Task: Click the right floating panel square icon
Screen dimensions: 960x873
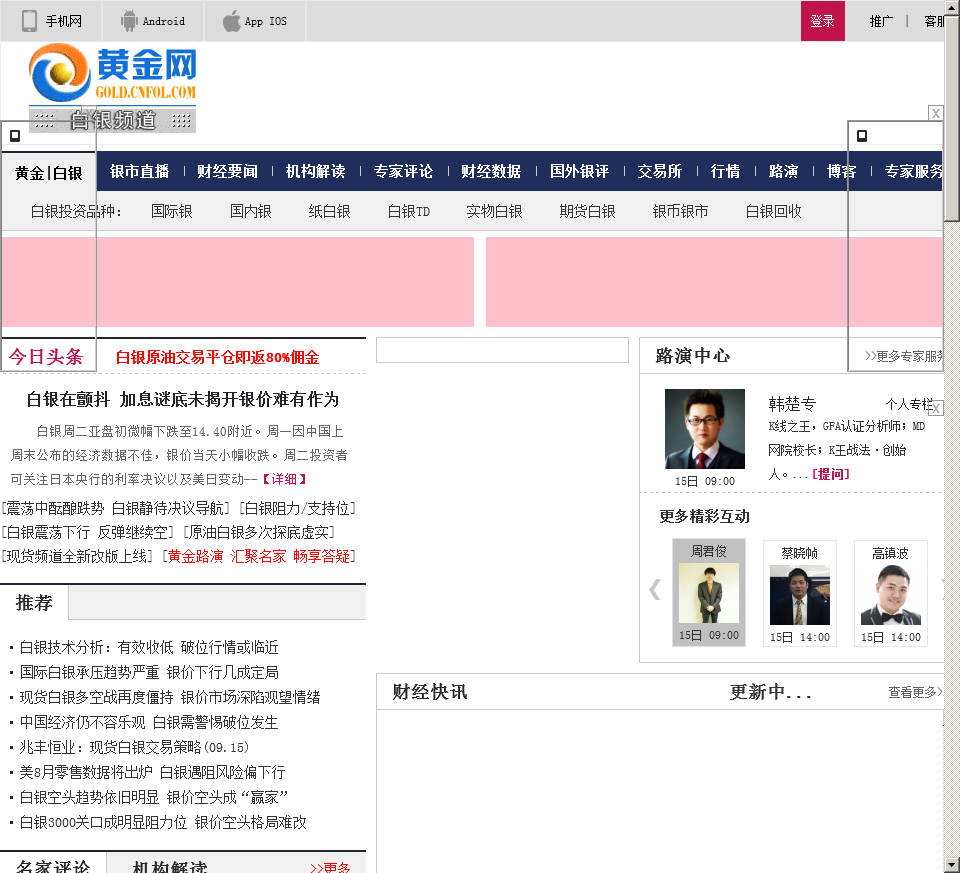Action: (x=862, y=136)
